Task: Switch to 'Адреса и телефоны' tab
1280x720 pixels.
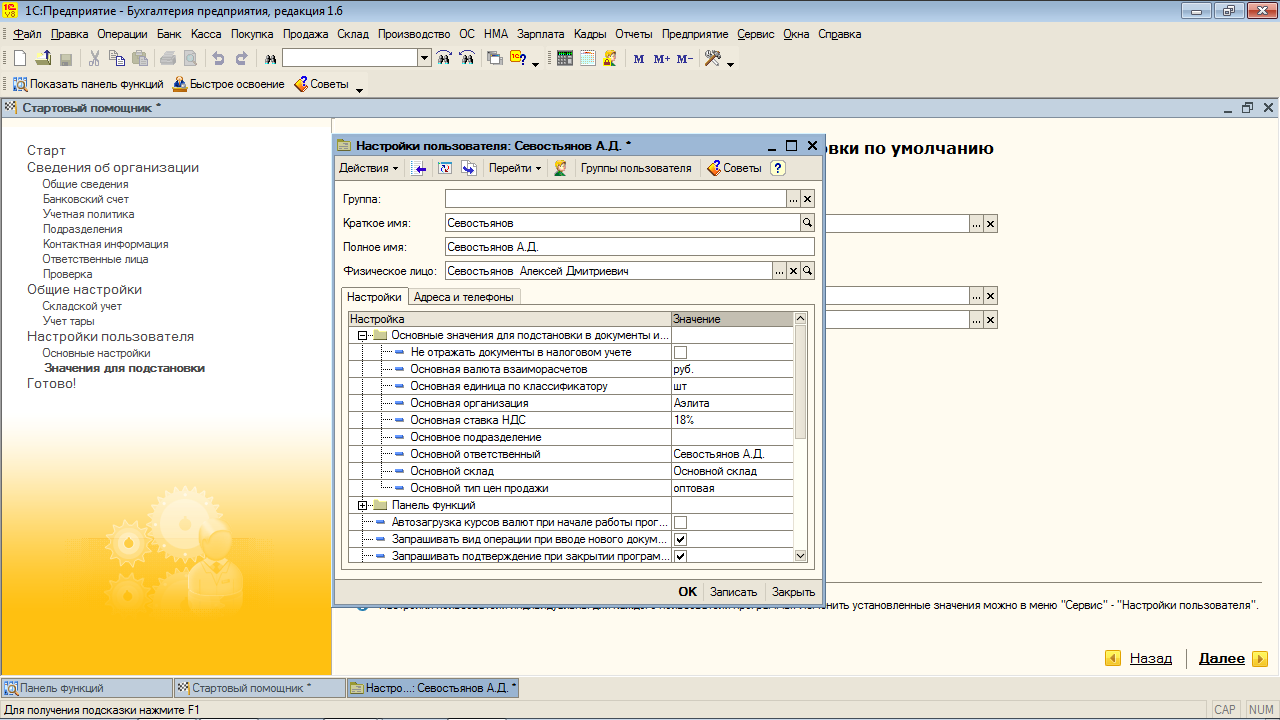Action: 464,297
